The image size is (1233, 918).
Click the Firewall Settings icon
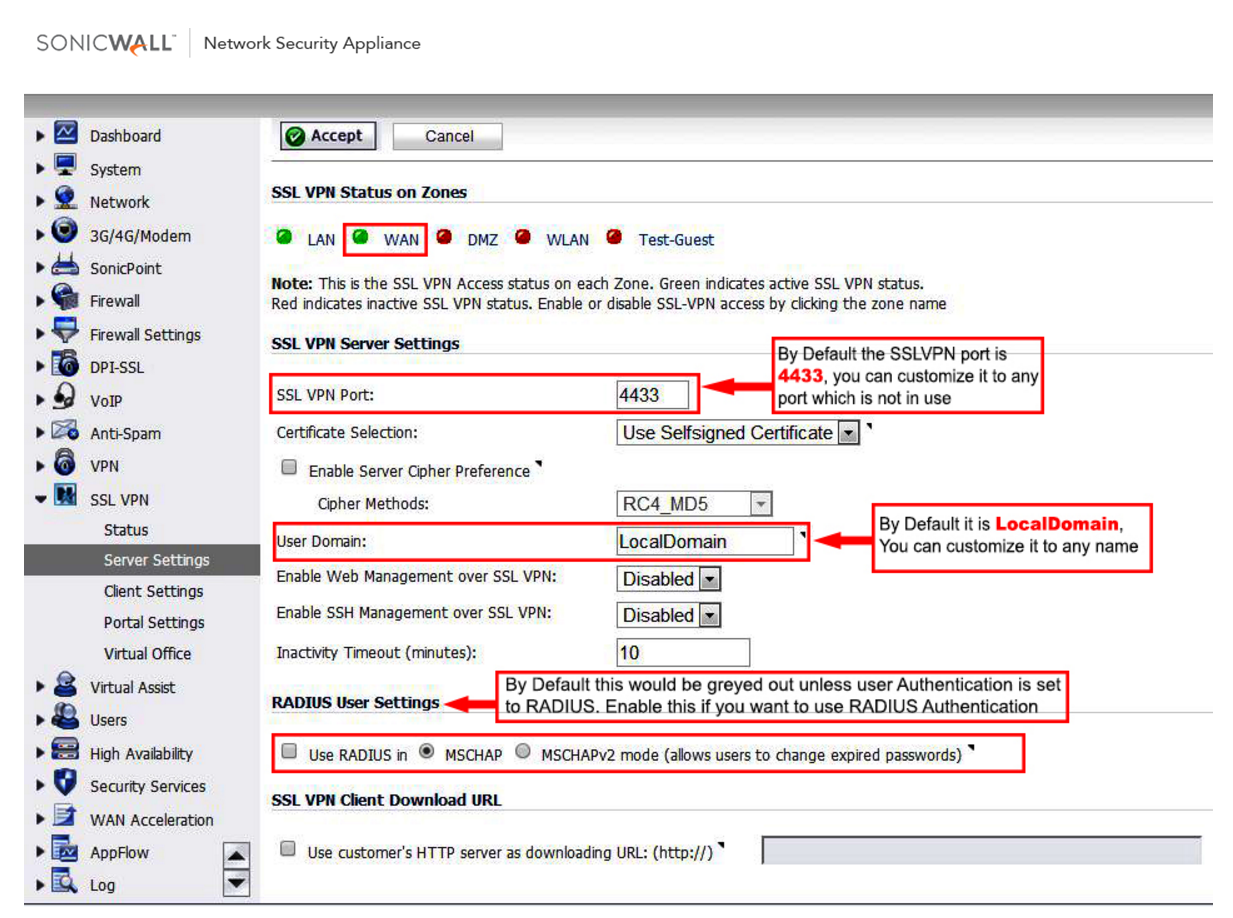(65, 332)
